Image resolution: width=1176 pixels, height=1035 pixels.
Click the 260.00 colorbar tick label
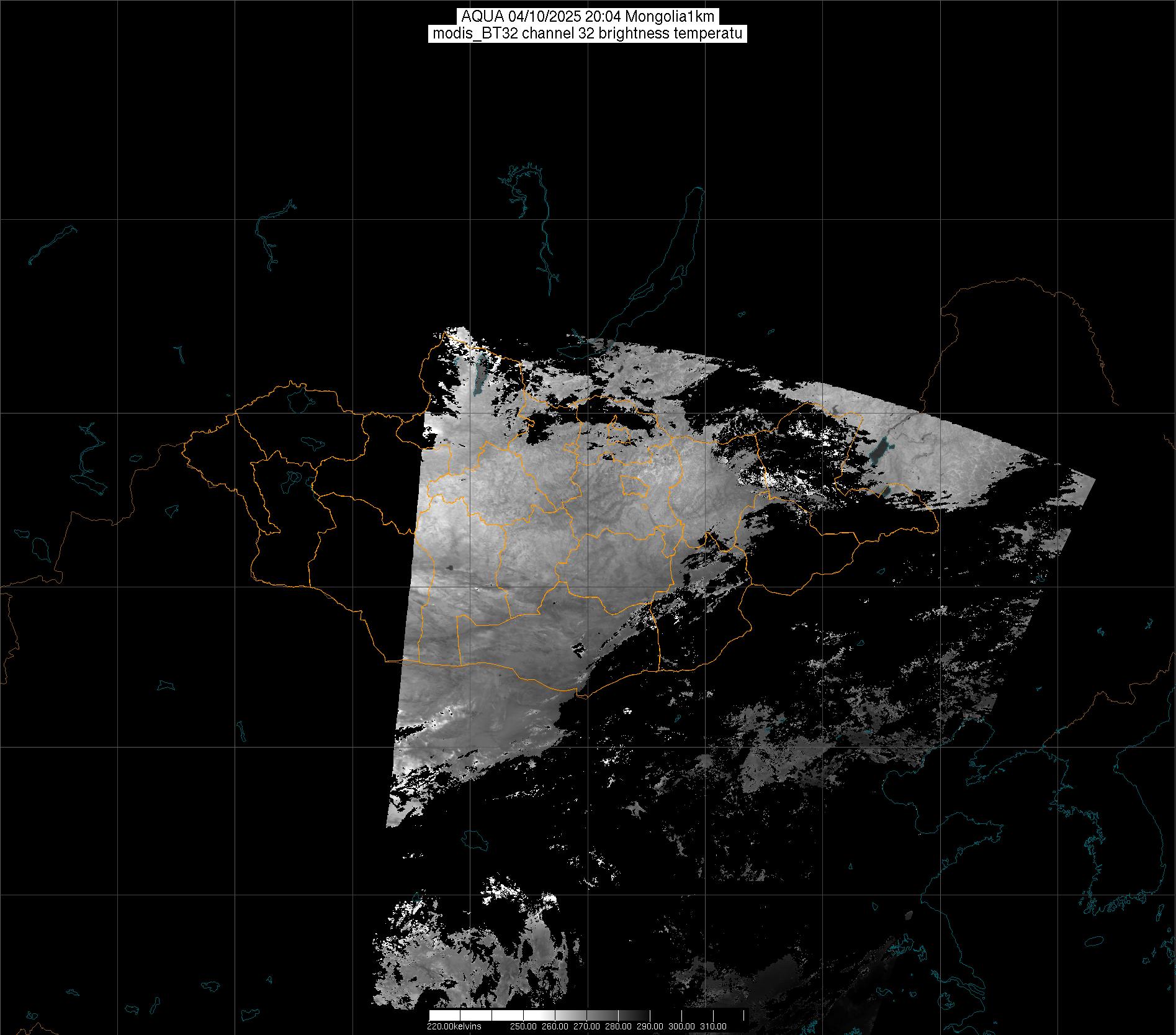tap(555, 1026)
